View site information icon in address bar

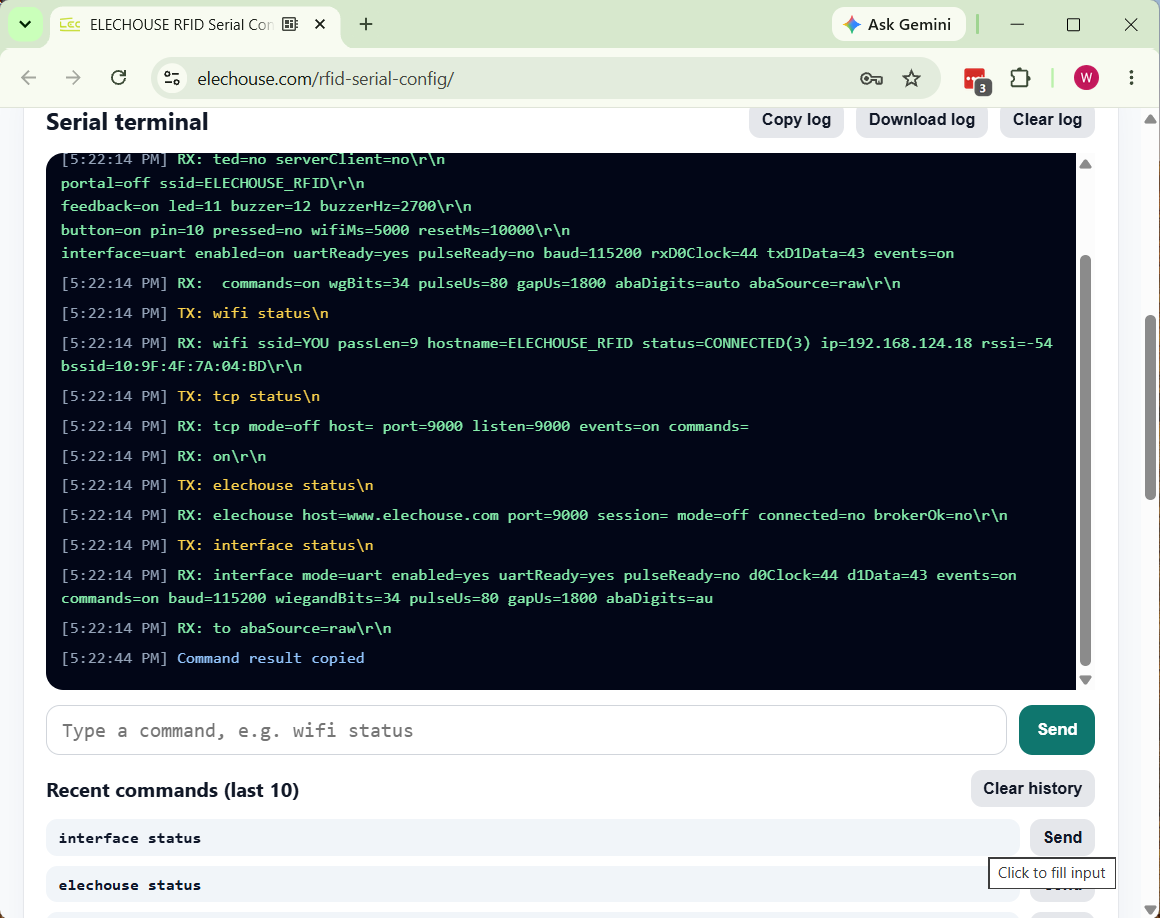coord(172,78)
